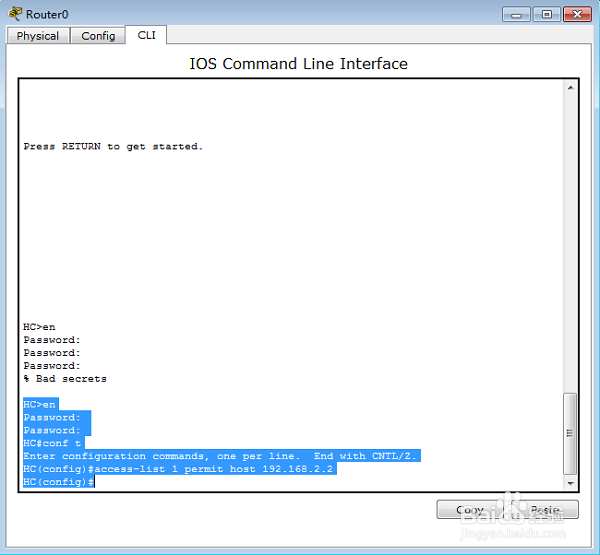Click the terminal scroll up arrow

(570, 88)
